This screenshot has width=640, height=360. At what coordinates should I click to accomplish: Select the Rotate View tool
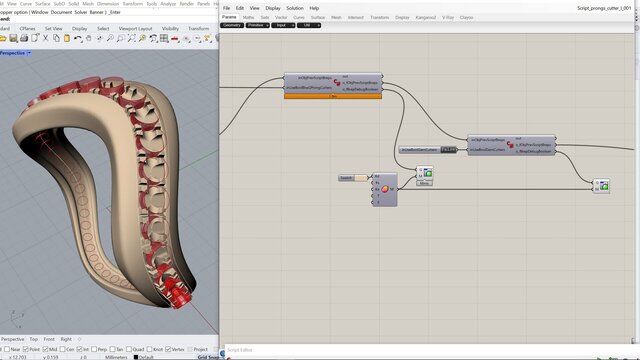coord(99,38)
